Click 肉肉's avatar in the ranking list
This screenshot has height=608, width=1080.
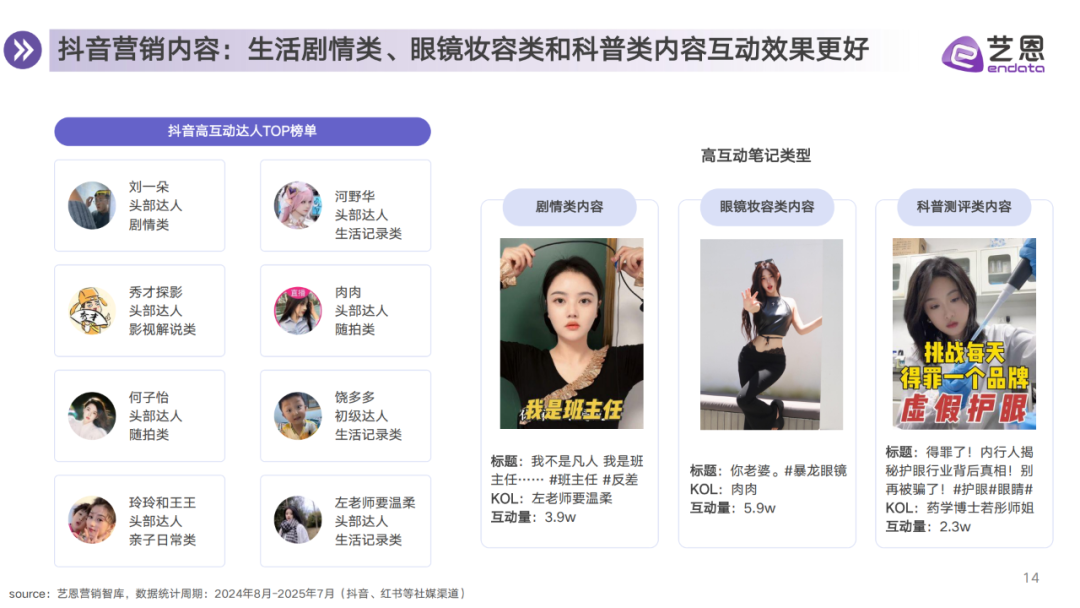[298, 311]
